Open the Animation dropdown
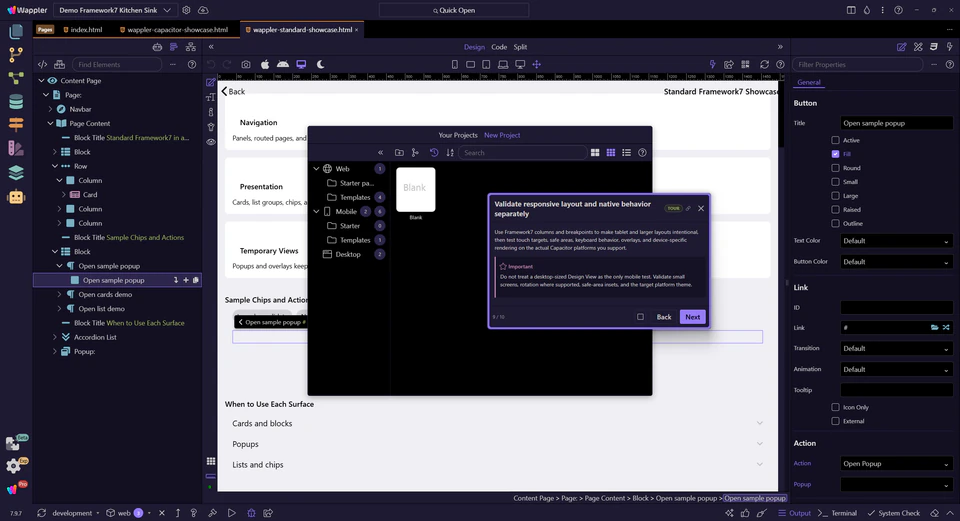The image size is (960, 521). 896,369
